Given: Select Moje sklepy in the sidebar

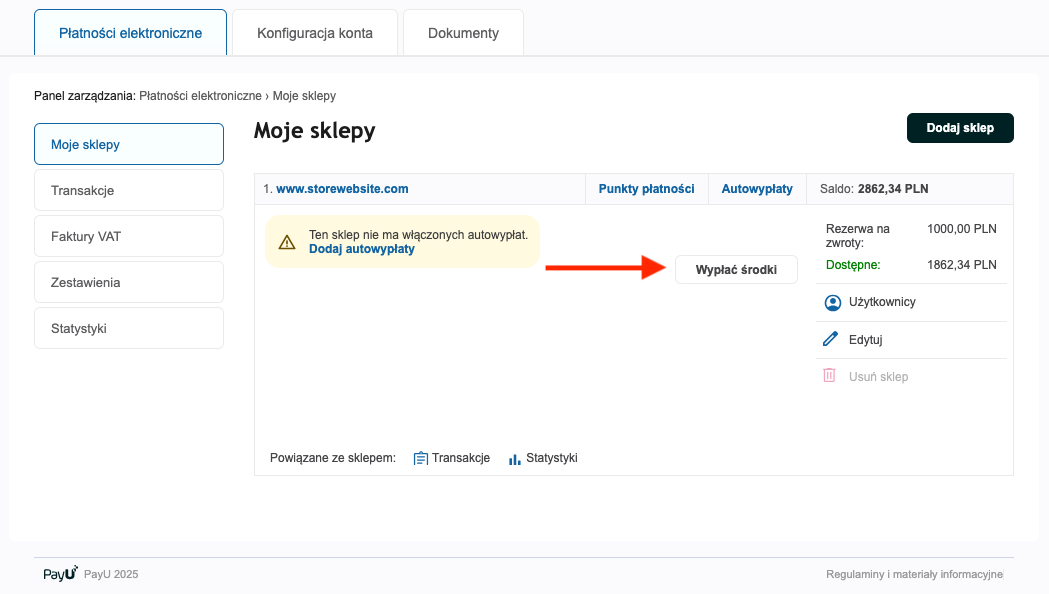Looking at the screenshot, I should (129, 144).
